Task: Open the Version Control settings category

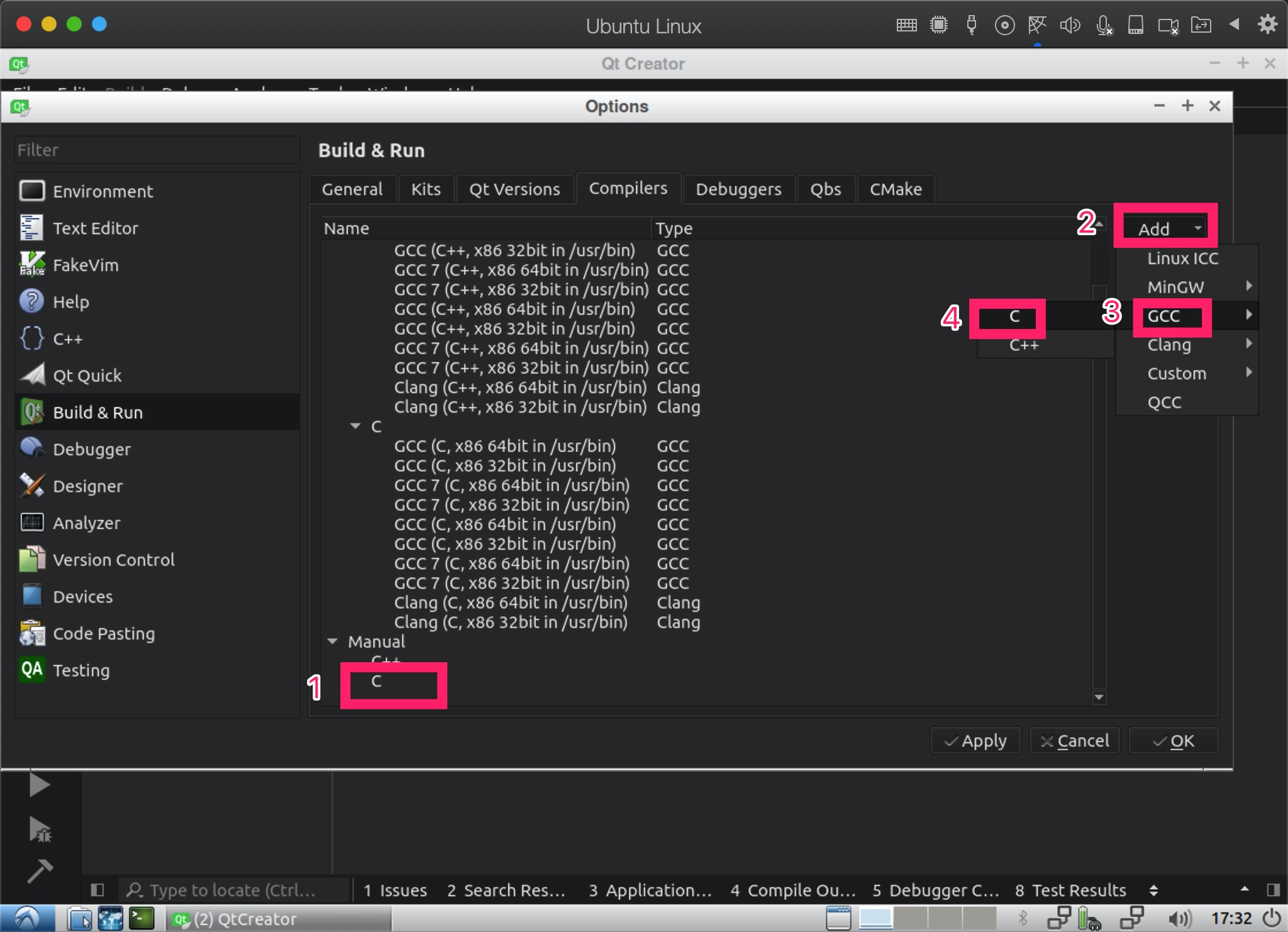Action: 157,560
